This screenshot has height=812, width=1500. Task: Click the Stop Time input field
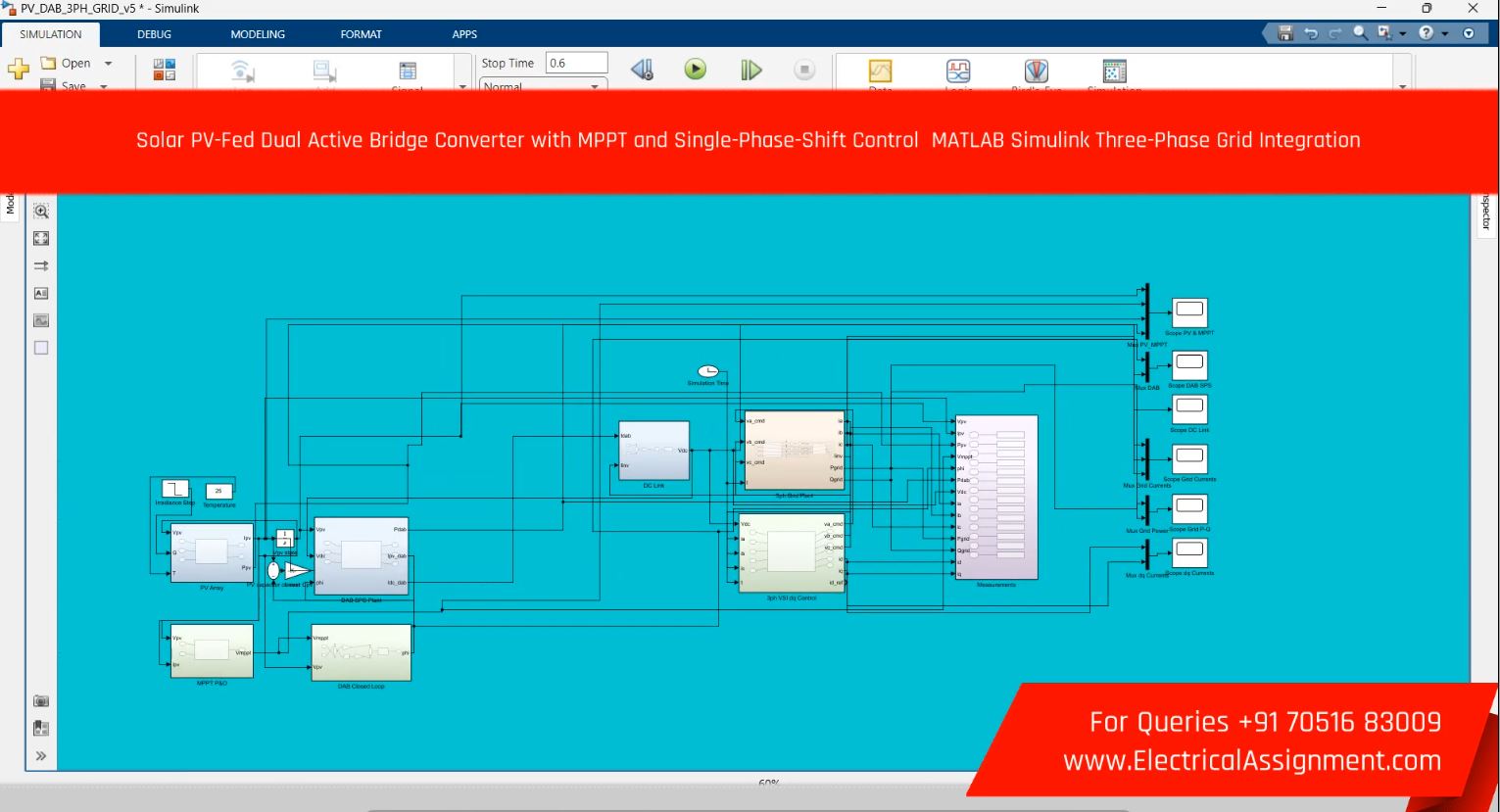pos(576,63)
